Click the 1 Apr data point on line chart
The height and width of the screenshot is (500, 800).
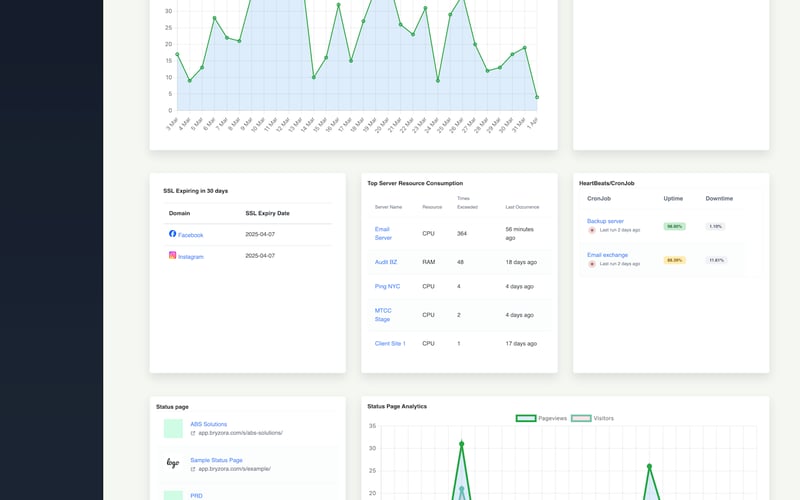coord(537,97)
